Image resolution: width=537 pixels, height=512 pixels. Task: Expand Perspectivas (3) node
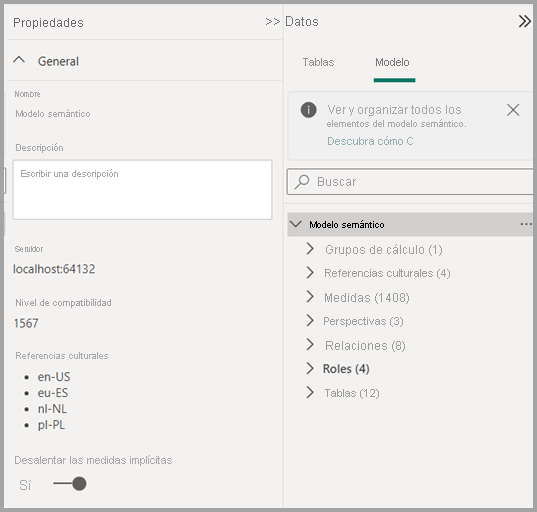pyautogui.click(x=310, y=321)
